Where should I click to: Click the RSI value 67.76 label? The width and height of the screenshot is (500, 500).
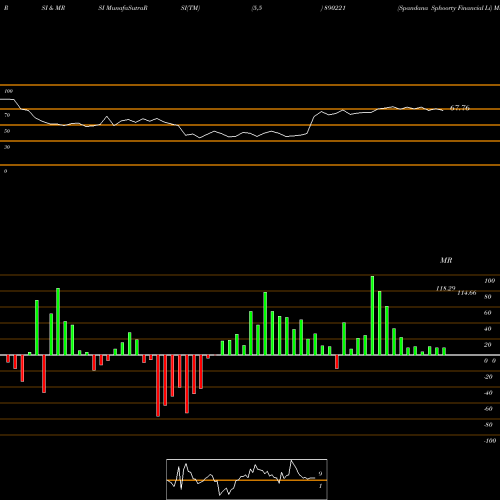[x=460, y=108]
